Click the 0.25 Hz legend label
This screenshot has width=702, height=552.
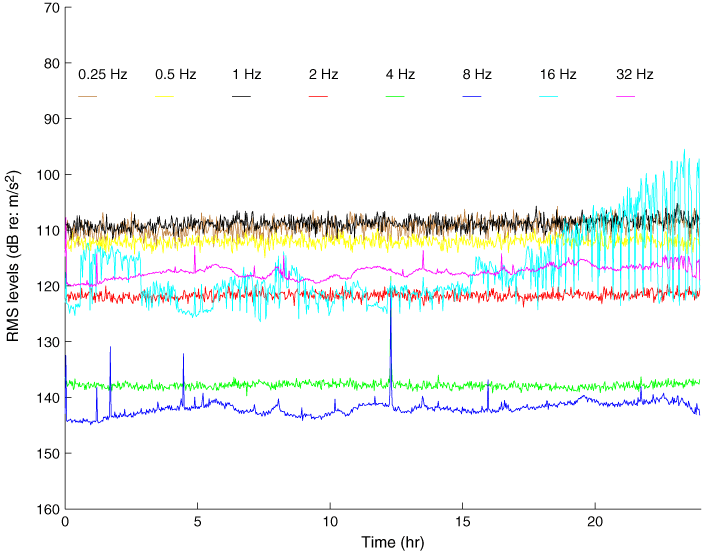click(x=103, y=74)
